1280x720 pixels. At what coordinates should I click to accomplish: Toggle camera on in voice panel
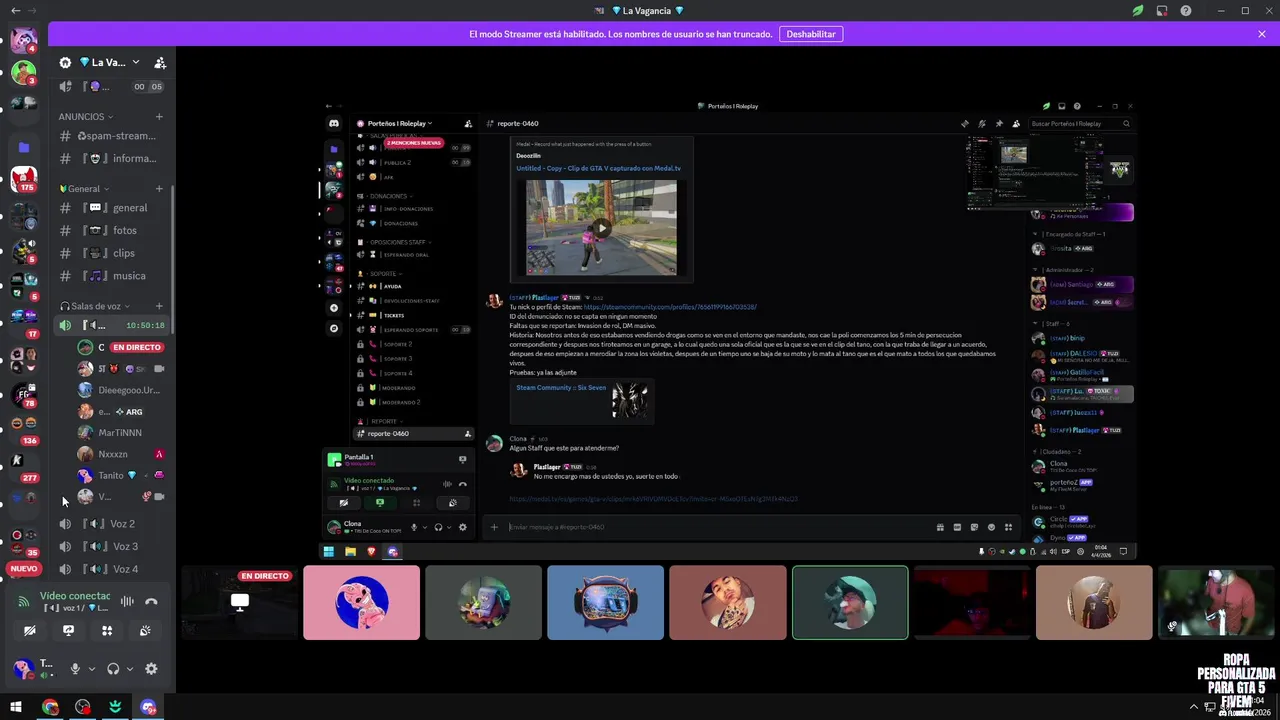point(30,631)
